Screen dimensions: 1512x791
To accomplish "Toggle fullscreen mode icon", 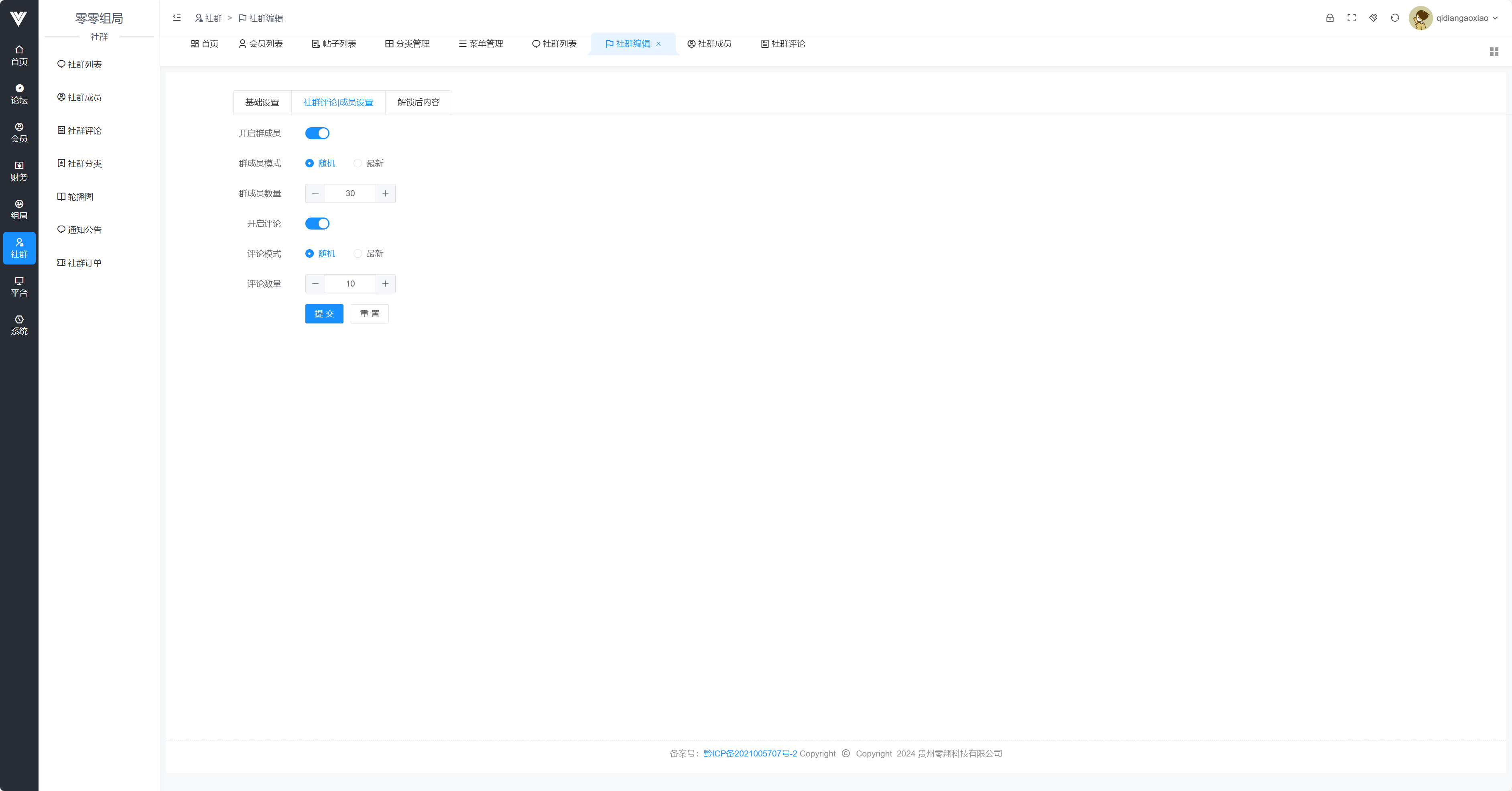I will click(1351, 18).
